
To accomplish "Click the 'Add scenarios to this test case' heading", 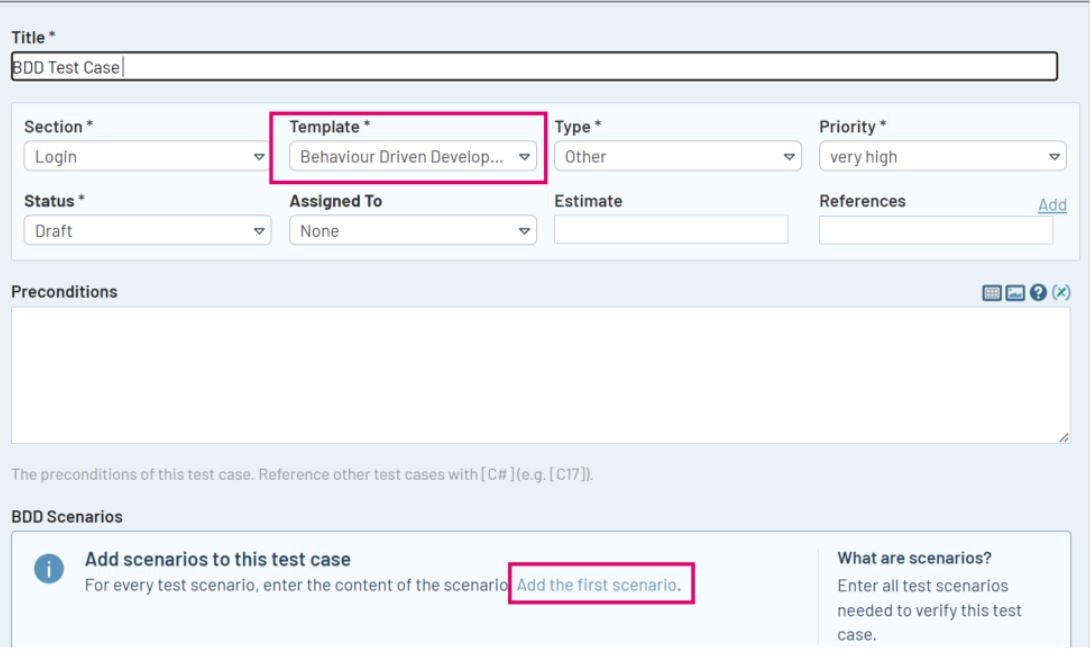I will 217,560.
